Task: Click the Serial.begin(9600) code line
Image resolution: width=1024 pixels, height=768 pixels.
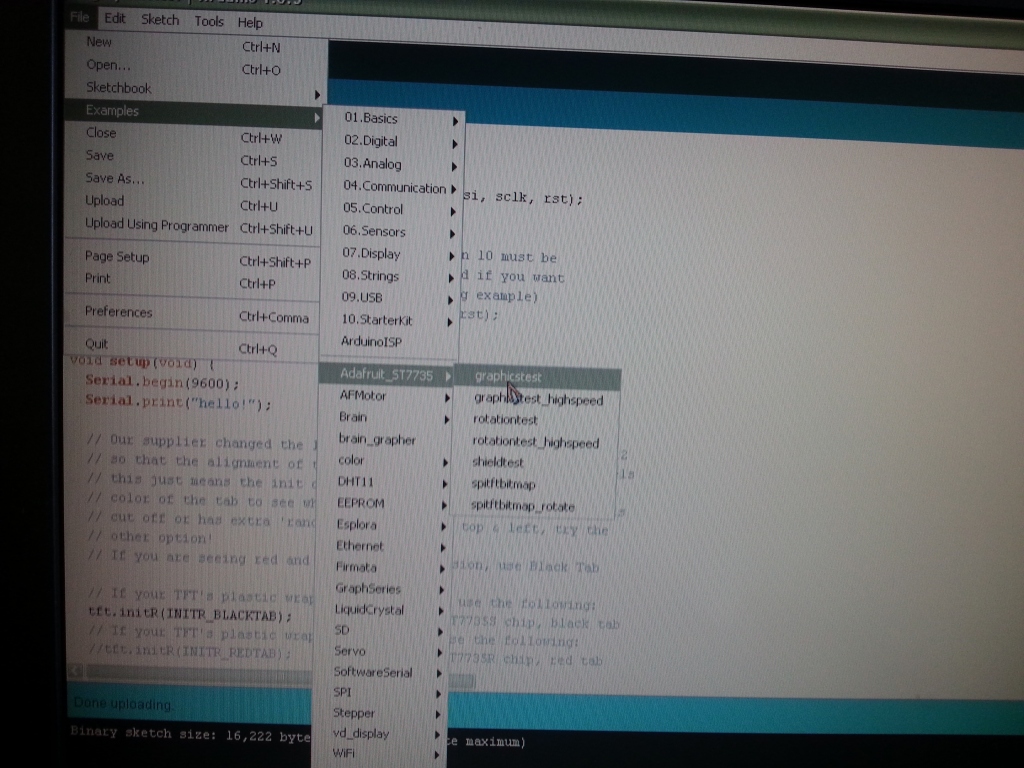Action: tap(162, 382)
